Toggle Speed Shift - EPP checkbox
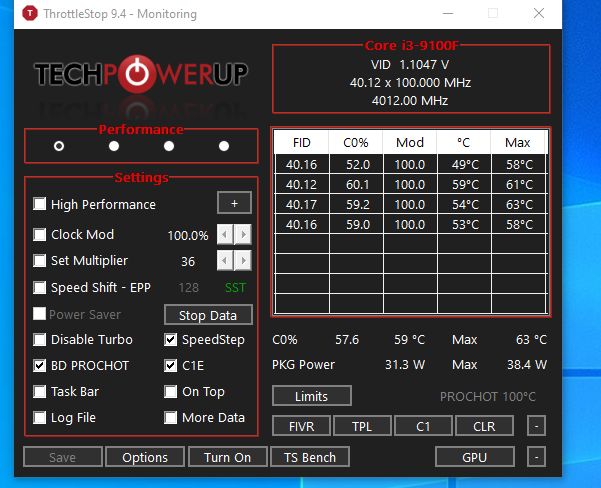 [x=39, y=287]
